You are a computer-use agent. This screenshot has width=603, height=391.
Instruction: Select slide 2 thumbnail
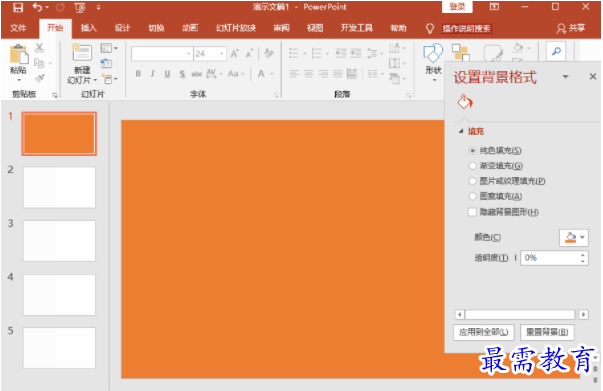(x=59, y=187)
